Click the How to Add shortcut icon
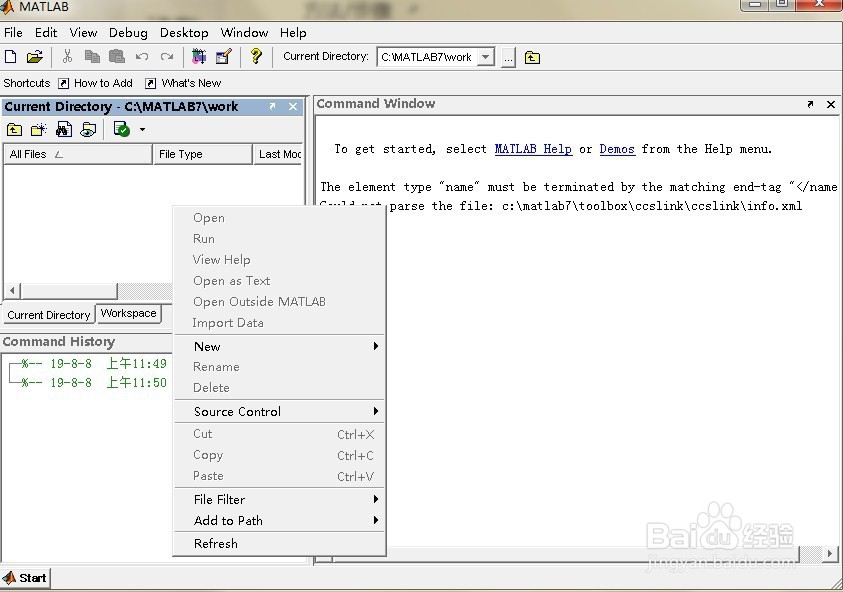 click(63, 83)
